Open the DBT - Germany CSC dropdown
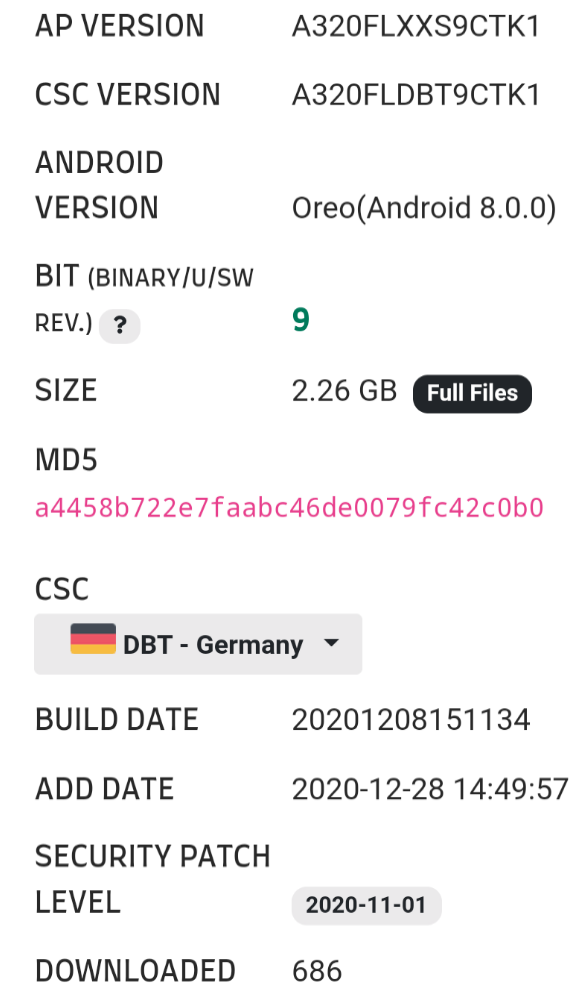This screenshot has height=998, width=586. [x=198, y=644]
